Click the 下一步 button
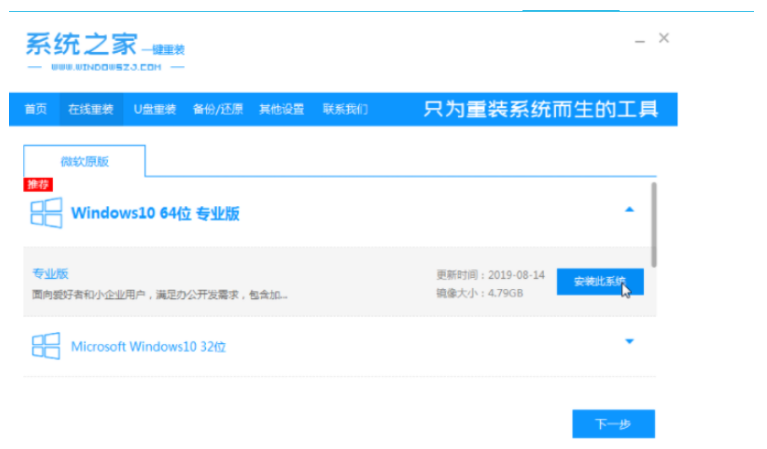 pos(613,424)
